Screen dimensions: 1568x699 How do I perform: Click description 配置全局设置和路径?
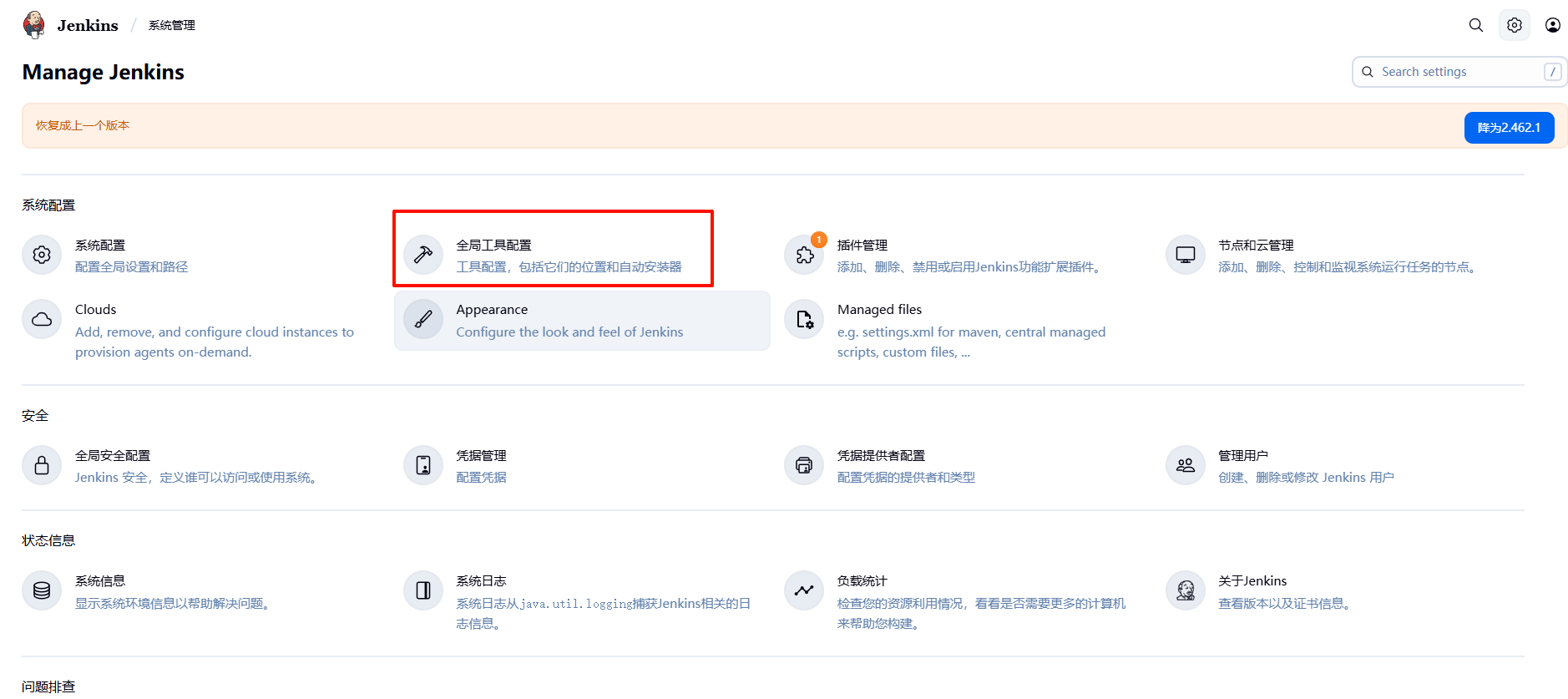coord(132,266)
